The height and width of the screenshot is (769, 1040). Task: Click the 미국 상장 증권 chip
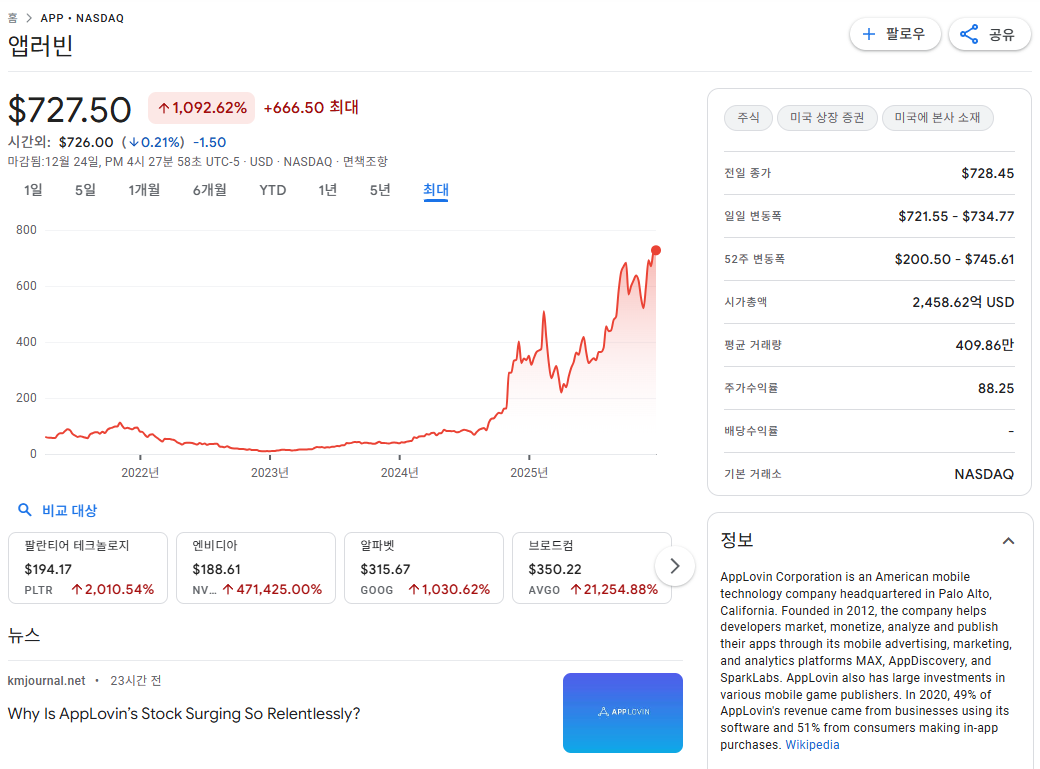827,117
